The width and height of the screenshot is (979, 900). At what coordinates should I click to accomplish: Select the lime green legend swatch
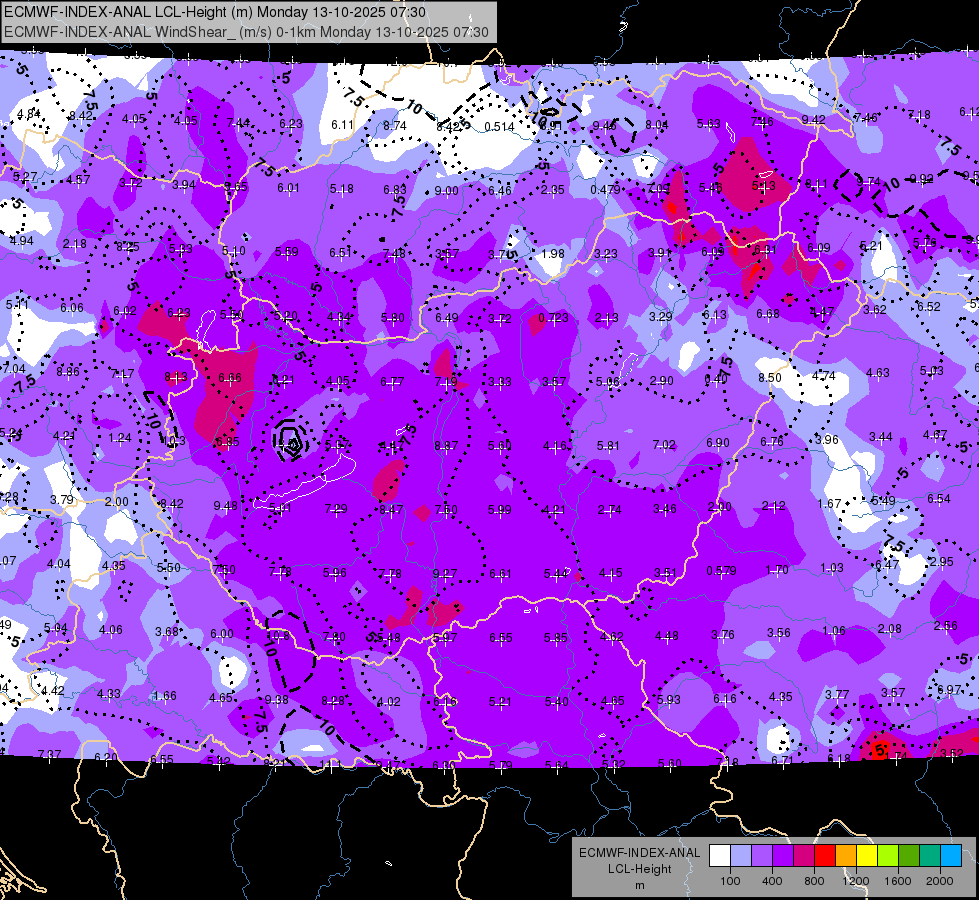point(888,856)
